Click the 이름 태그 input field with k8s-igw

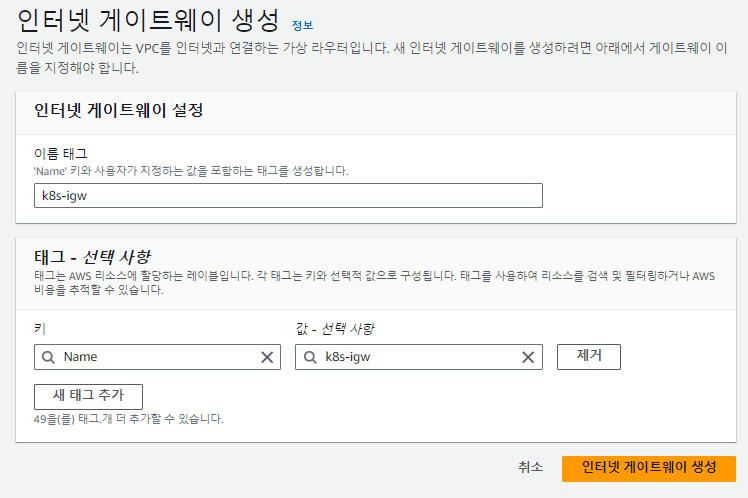pyautogui.click(x=288, y=196)
